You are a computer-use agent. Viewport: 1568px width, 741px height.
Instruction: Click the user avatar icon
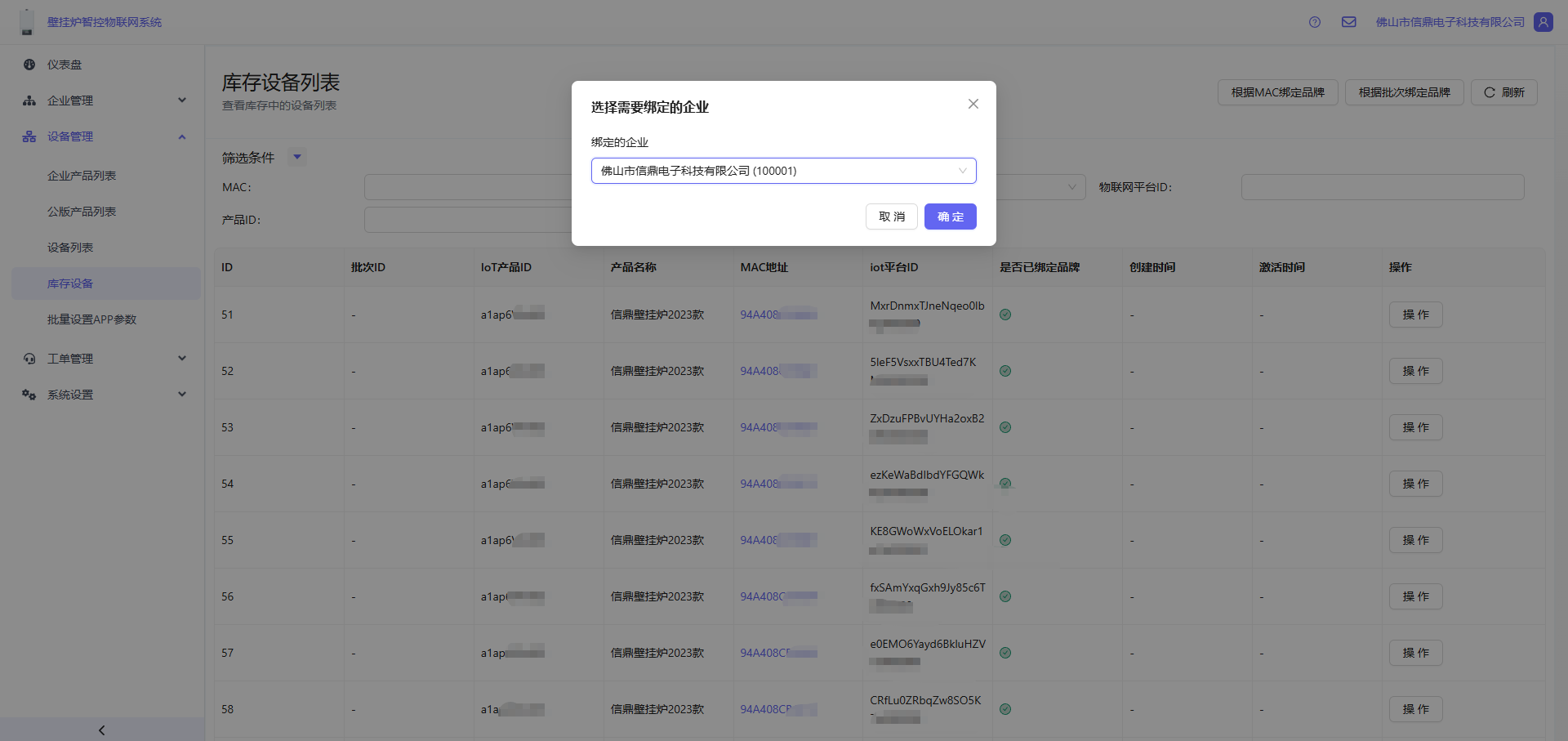click(x=1543, y=22)
